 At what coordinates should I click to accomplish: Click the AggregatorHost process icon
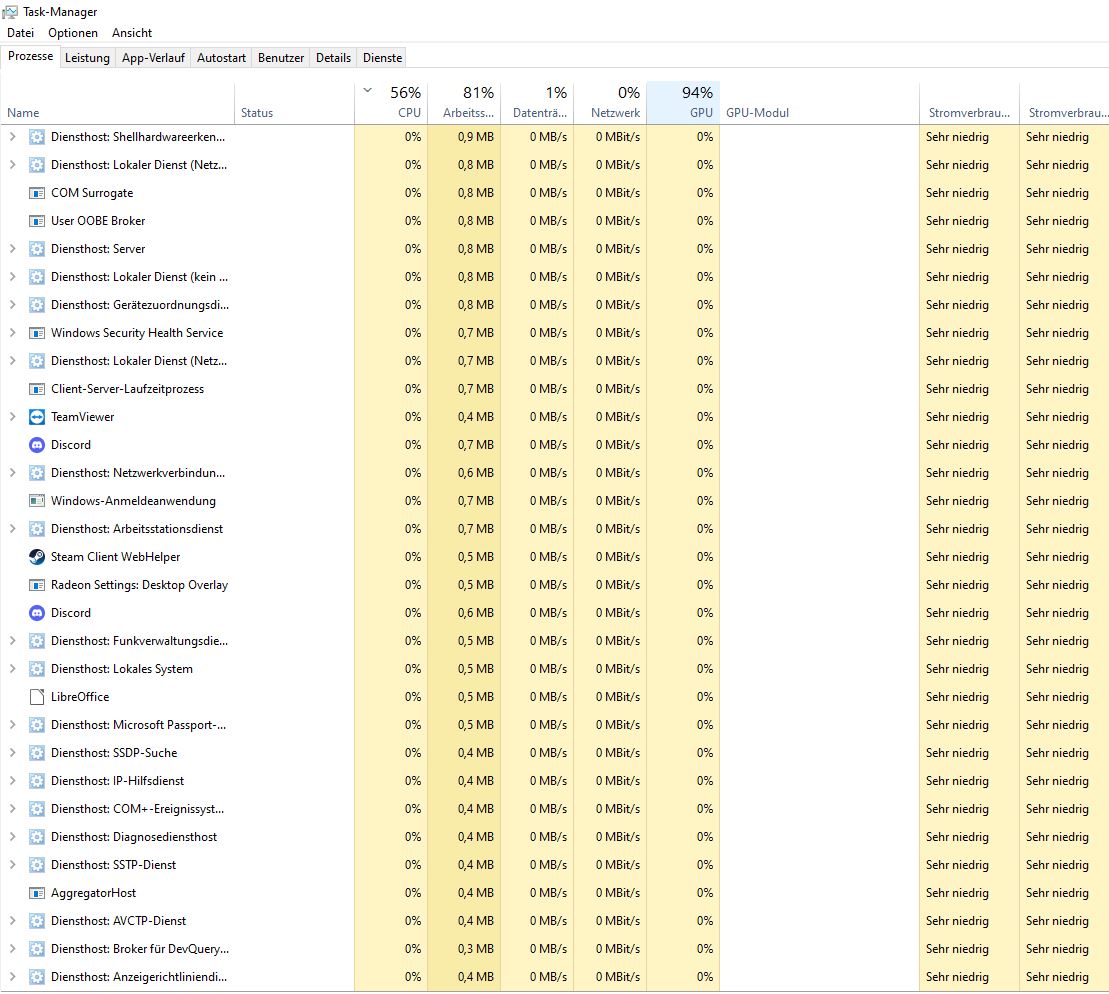[x=37, y=893]
